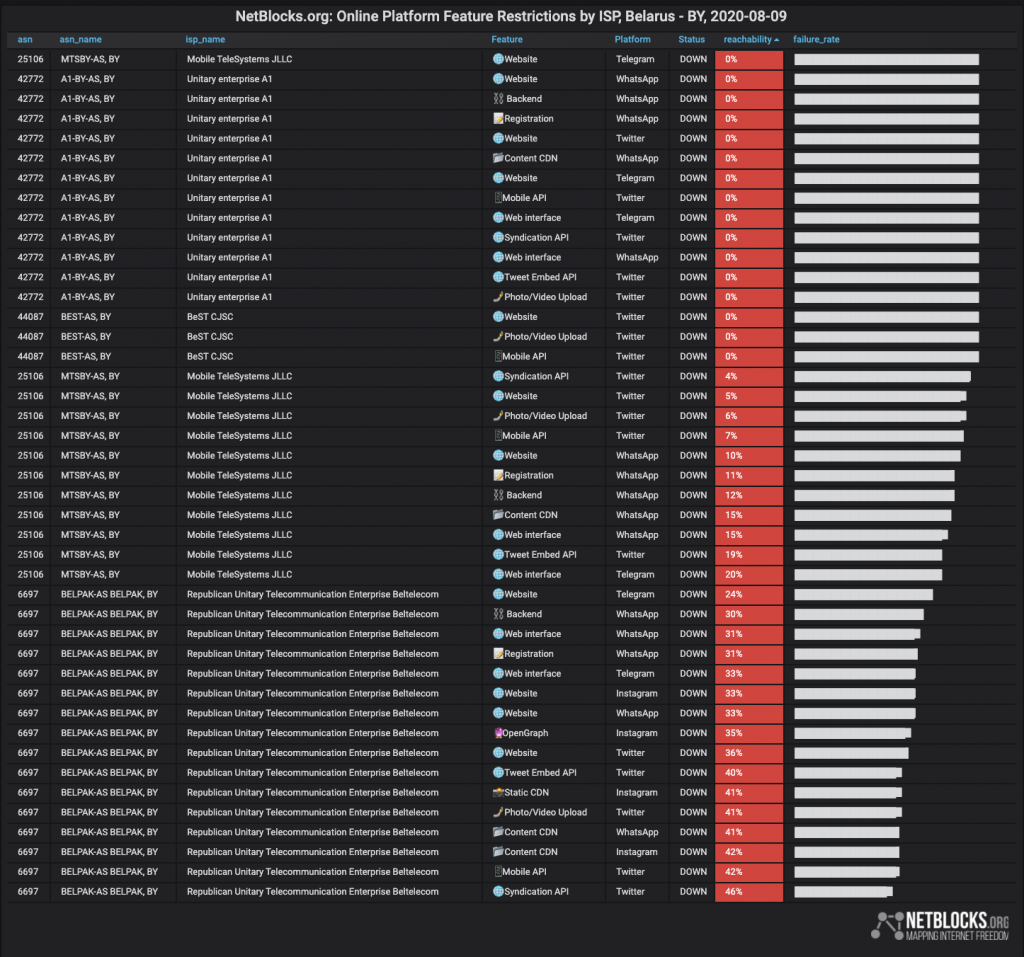
Task: Click the Mobile API icon in Beltelecom 42% row
Action: 498,871
